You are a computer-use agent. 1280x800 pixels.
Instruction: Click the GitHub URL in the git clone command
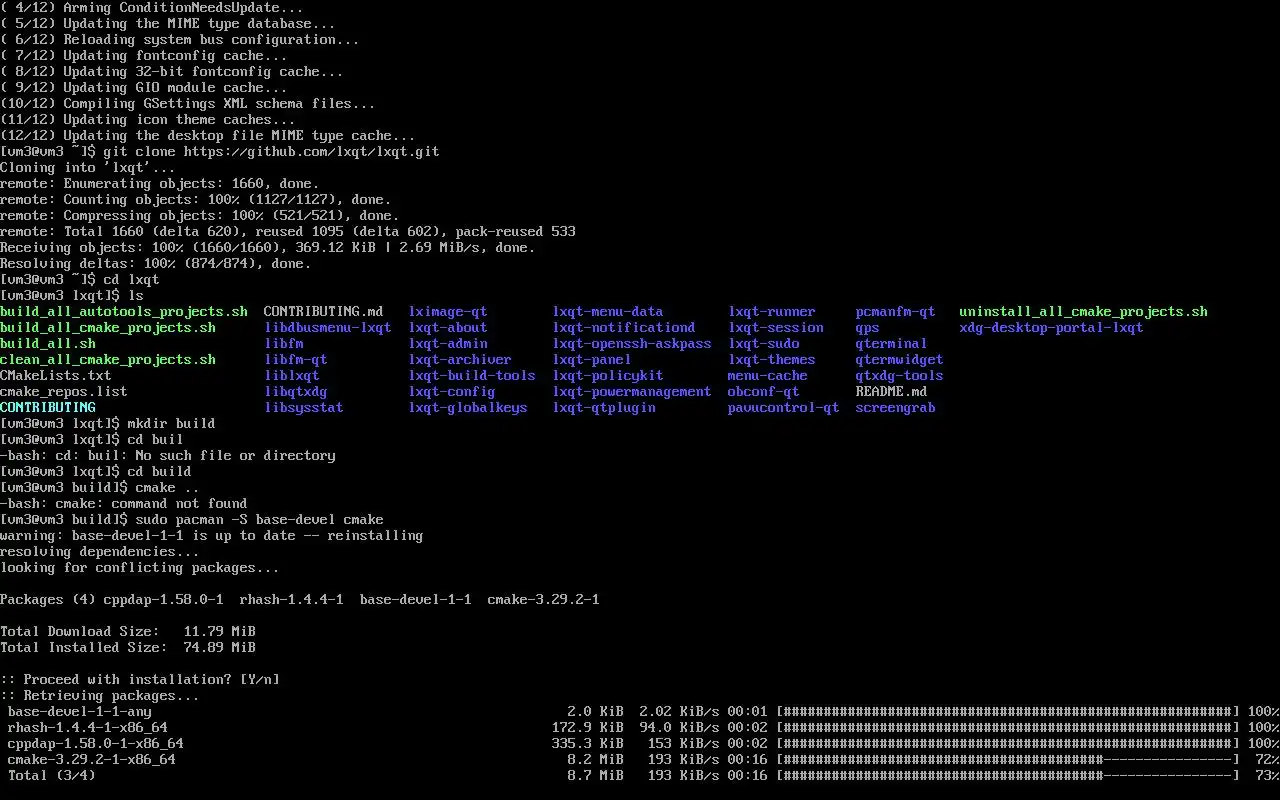(312, 152)
